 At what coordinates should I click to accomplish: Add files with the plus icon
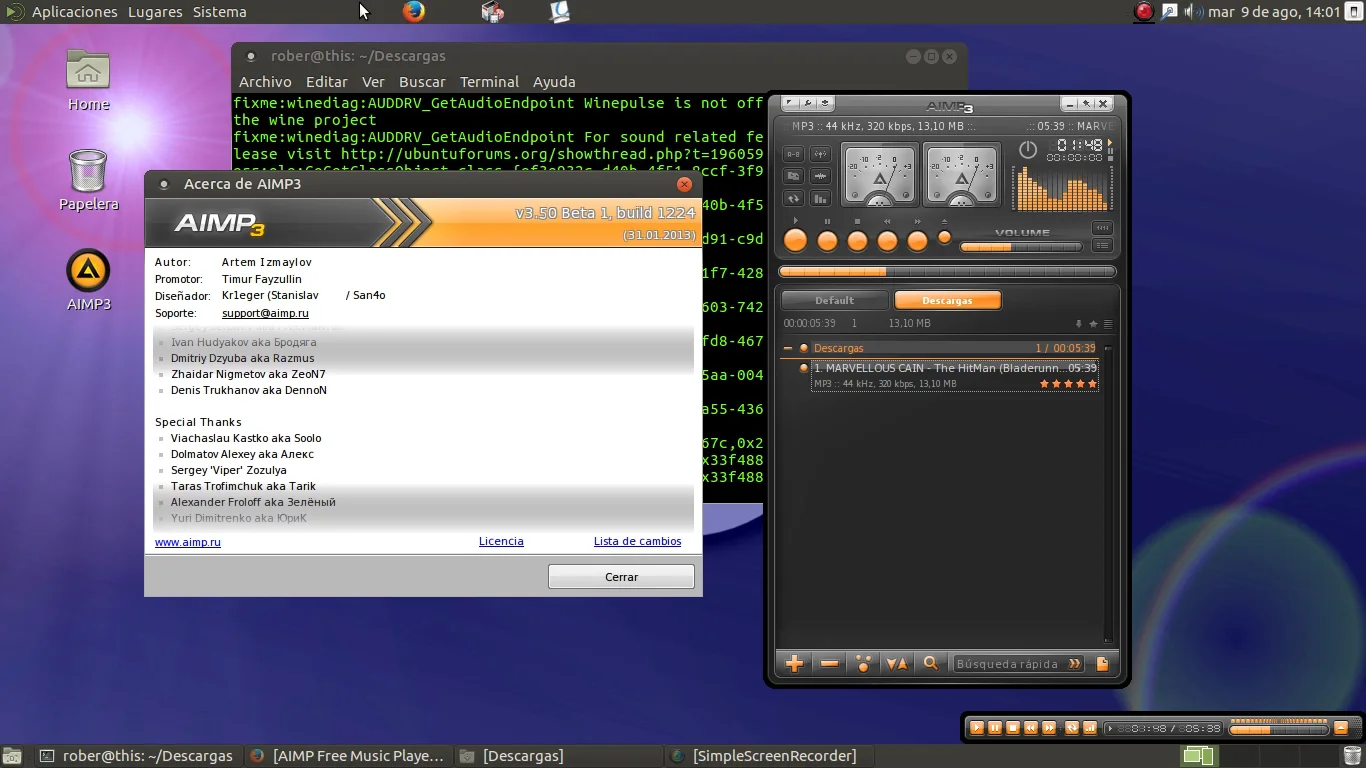tap(795, 663)
